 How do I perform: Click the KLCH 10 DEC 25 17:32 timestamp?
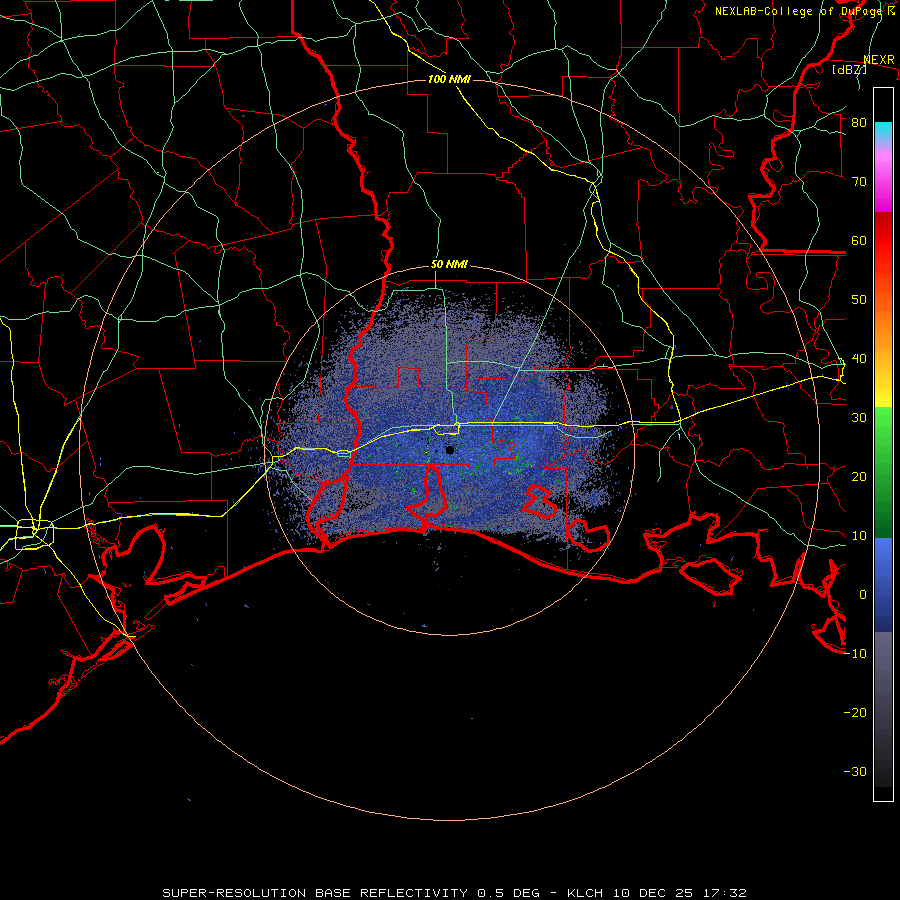[x=657, y=893]
